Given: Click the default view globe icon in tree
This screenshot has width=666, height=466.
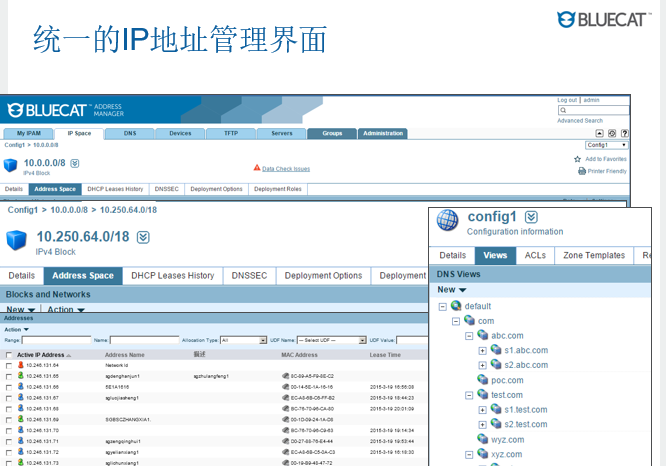Looking at the screenshot, I should point(456,306).
